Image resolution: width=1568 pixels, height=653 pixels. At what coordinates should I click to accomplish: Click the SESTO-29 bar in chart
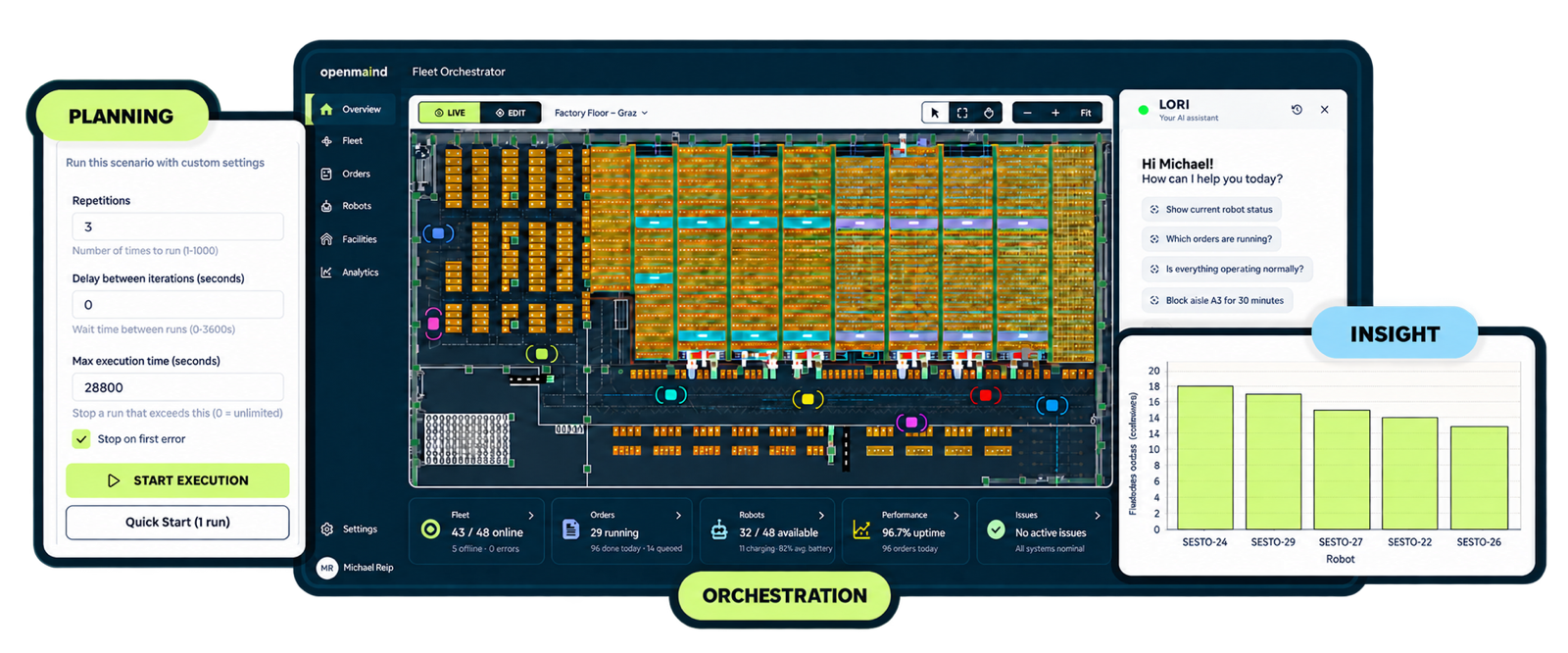(1273, 462)
